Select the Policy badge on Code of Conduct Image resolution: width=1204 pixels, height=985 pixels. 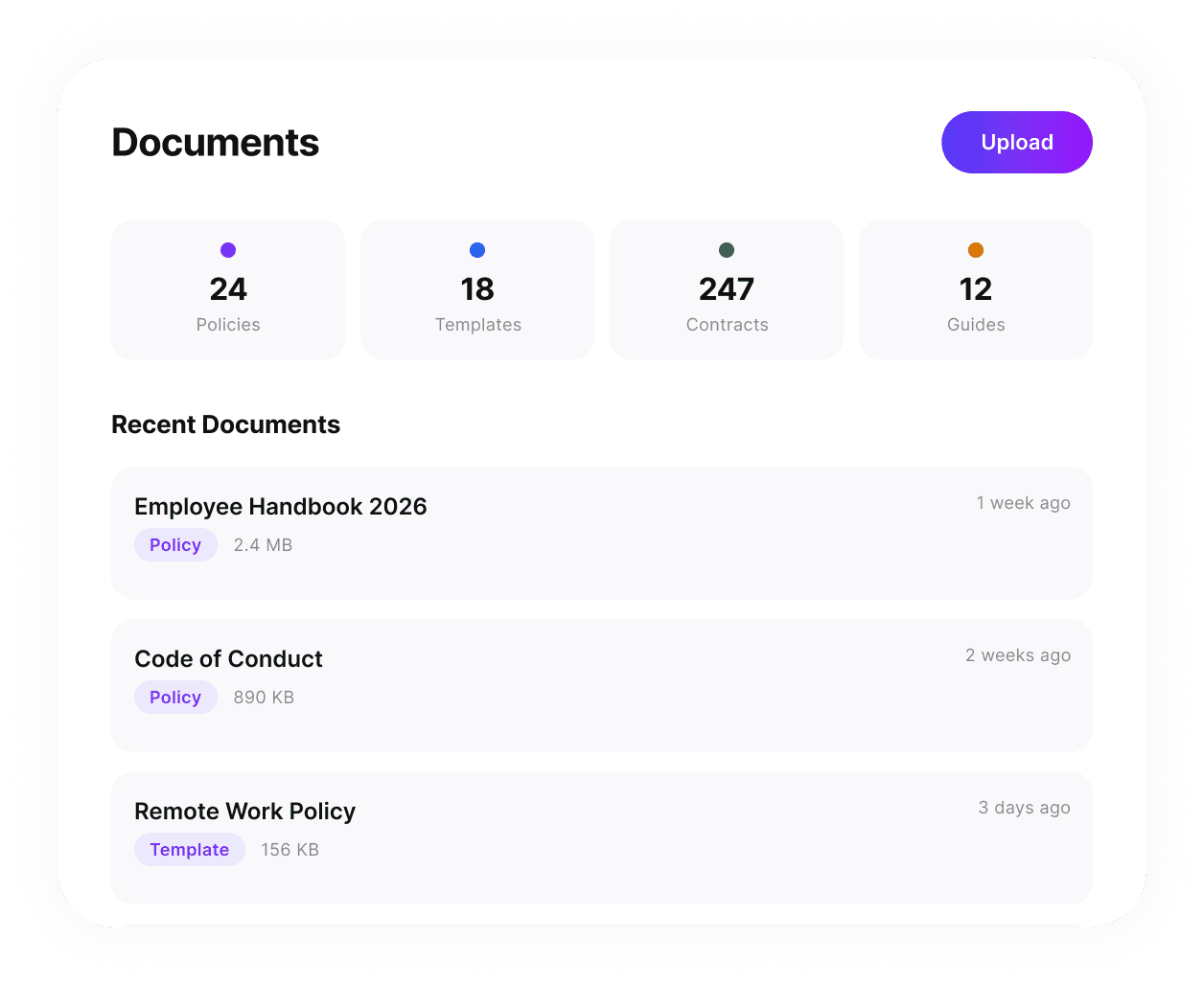point(175,697)
